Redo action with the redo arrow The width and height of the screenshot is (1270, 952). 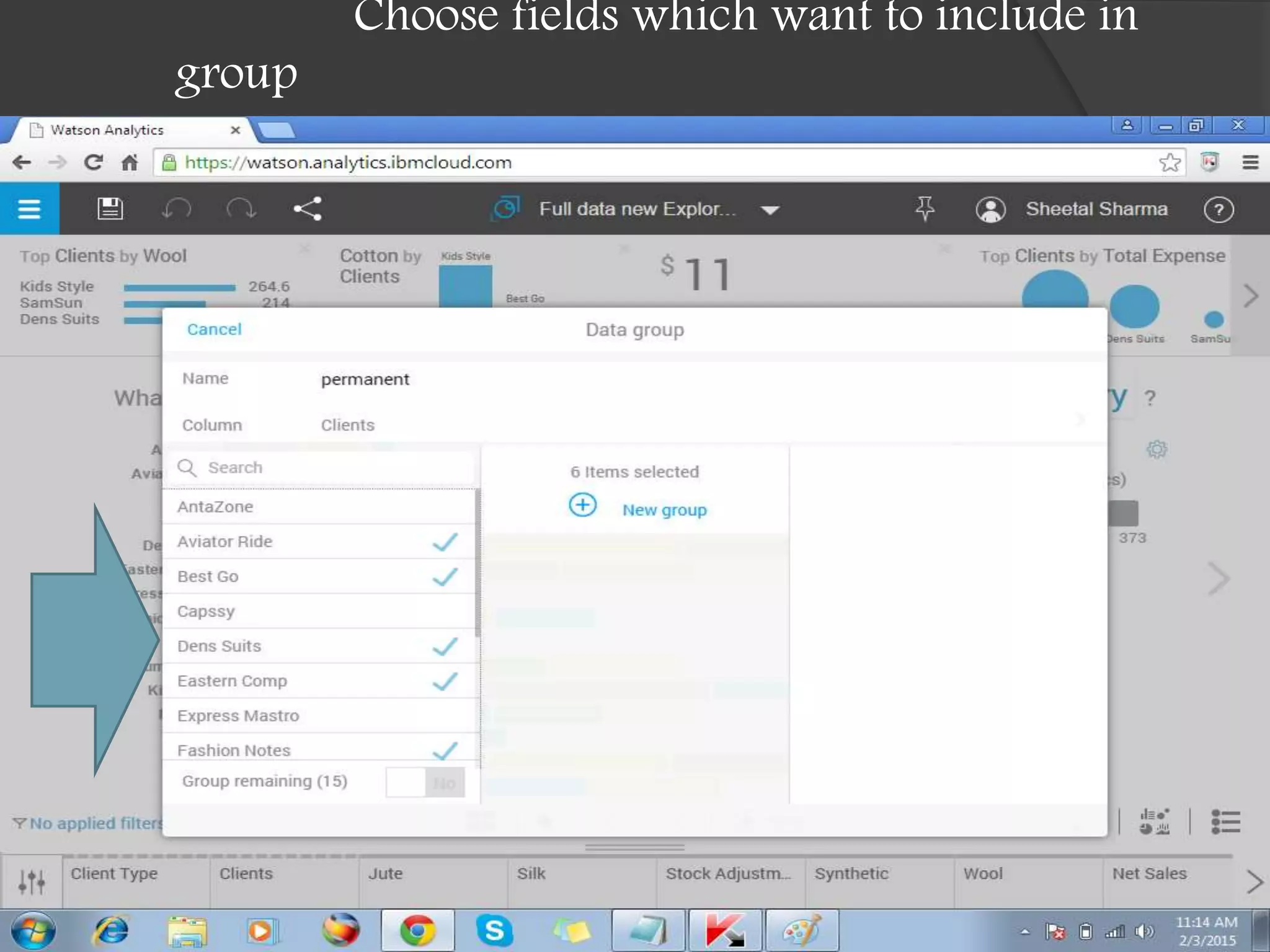[241, 209]
